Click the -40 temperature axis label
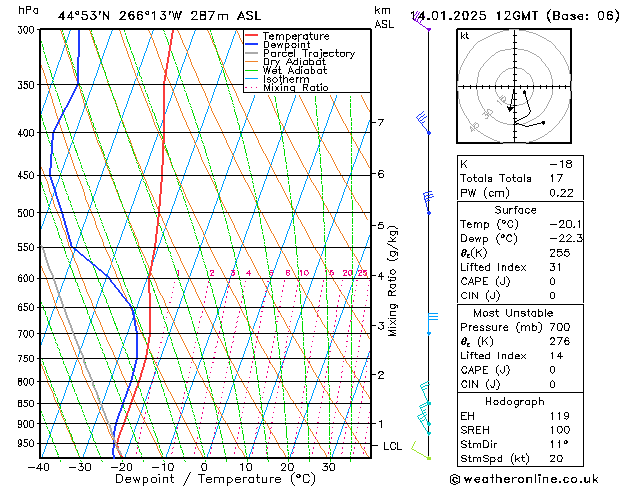Screen dimensions: 629x486 39,467
